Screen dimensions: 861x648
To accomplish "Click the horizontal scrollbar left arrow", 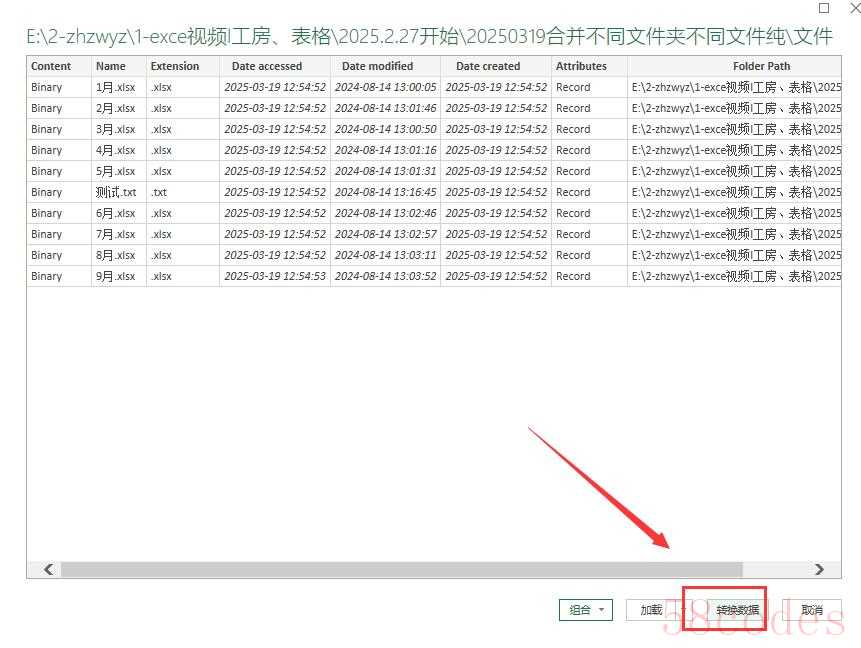I will [48, 569].
